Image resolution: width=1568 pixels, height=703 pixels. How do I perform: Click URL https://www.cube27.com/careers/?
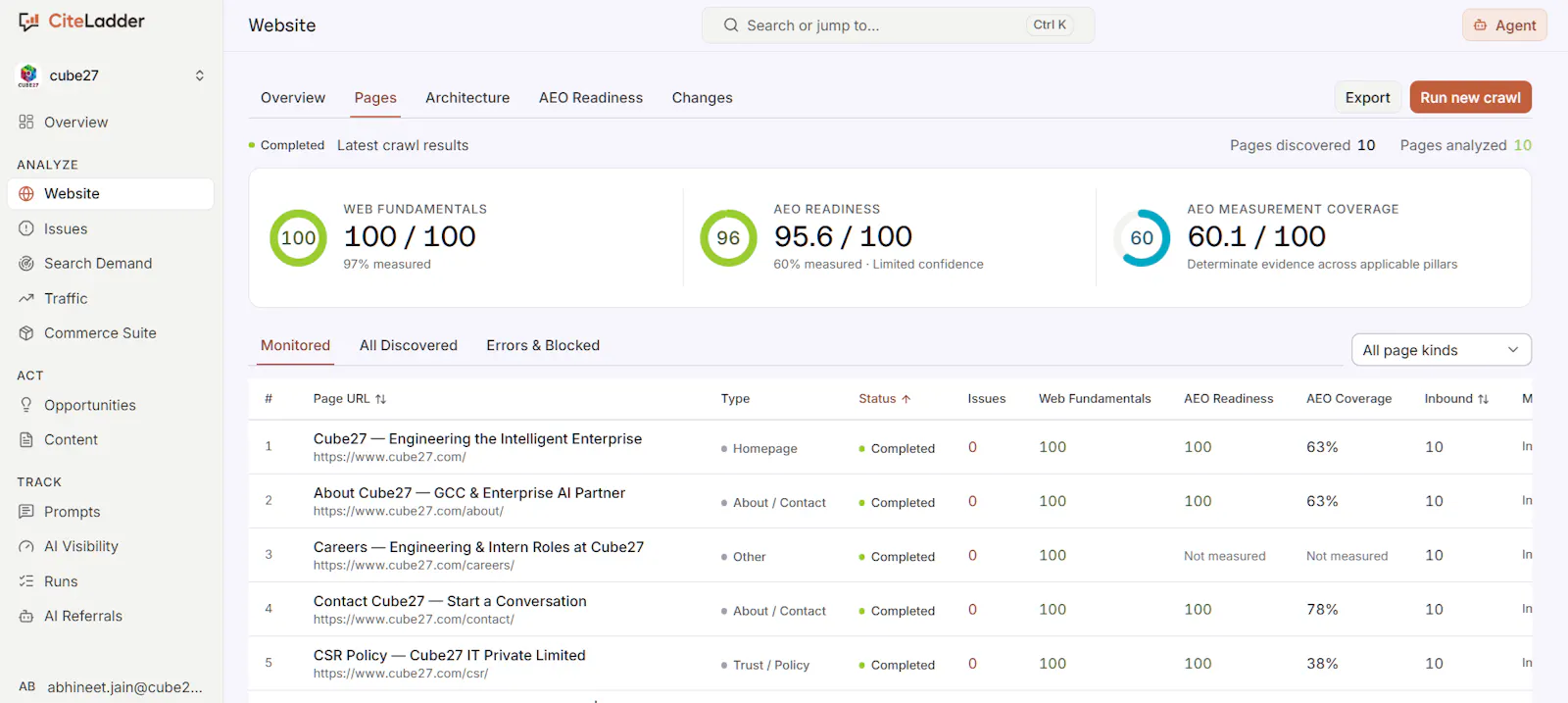(x=414, y=566)
